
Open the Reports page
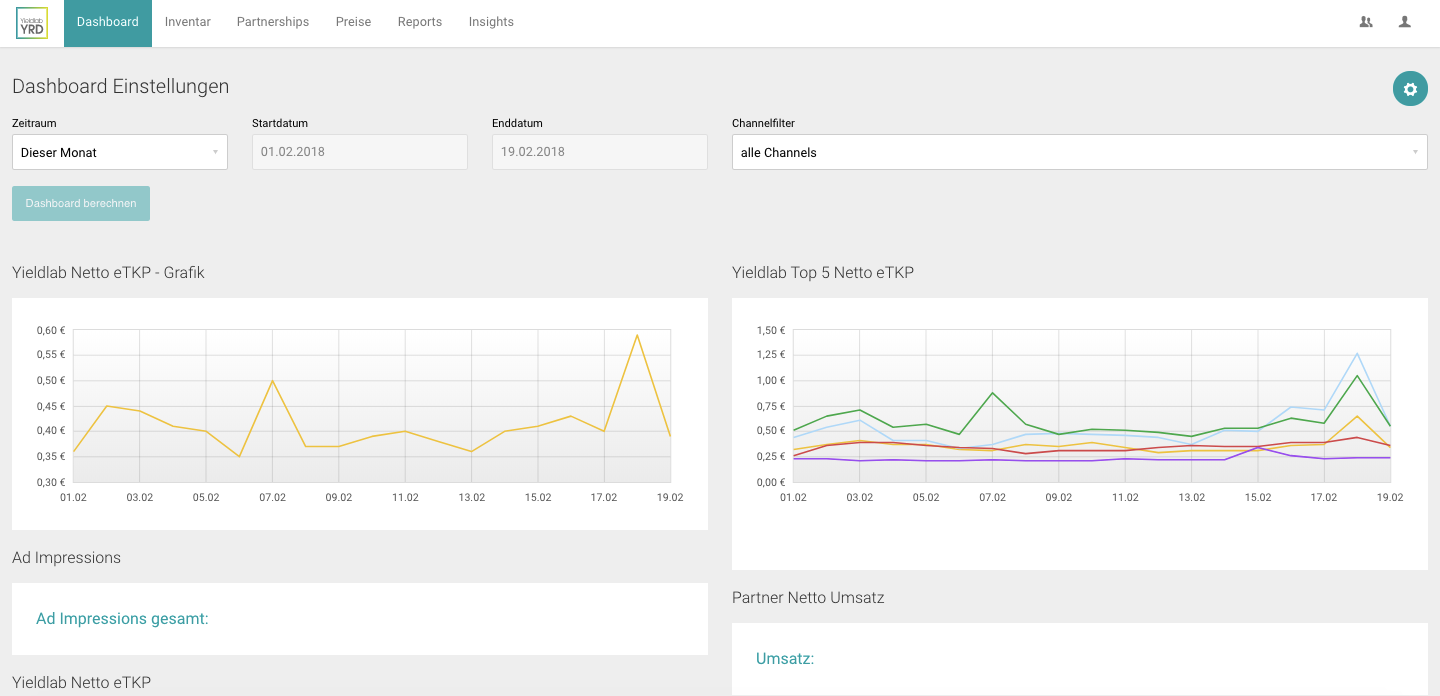(420, 22)
